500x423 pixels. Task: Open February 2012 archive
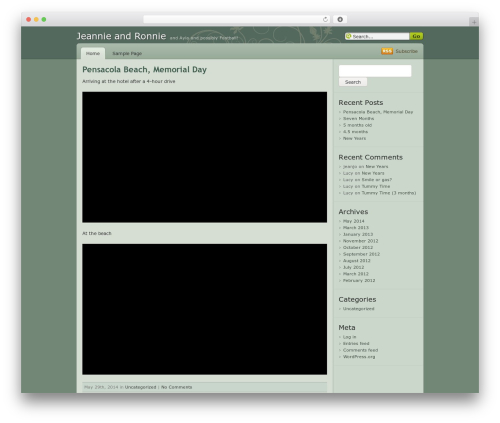pyautogui.click(x=359, y=280)
